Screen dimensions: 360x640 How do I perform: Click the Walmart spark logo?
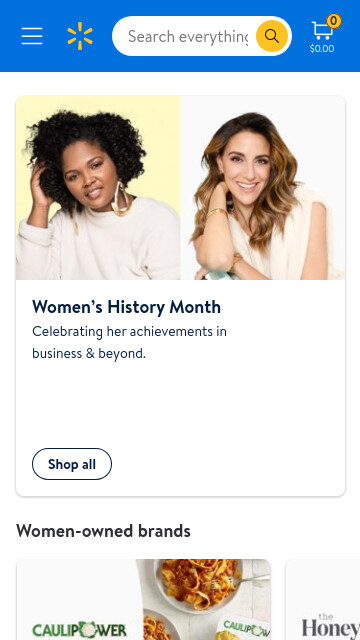click(80, 36)
